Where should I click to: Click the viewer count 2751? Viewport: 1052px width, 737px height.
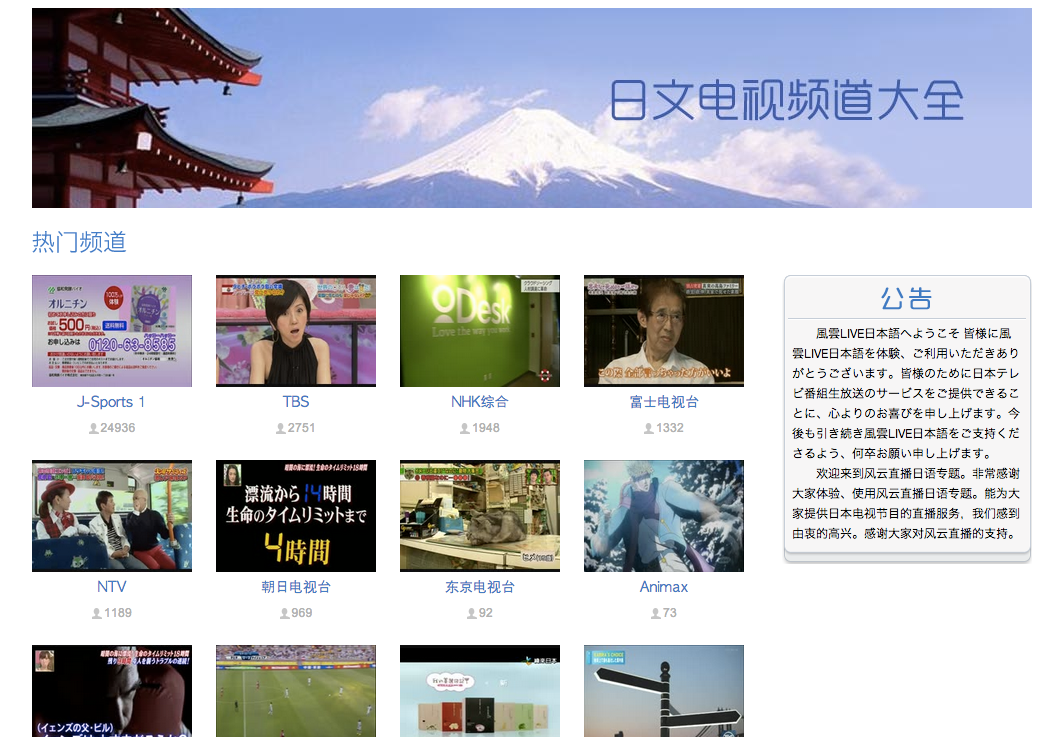tap(301, 428)
